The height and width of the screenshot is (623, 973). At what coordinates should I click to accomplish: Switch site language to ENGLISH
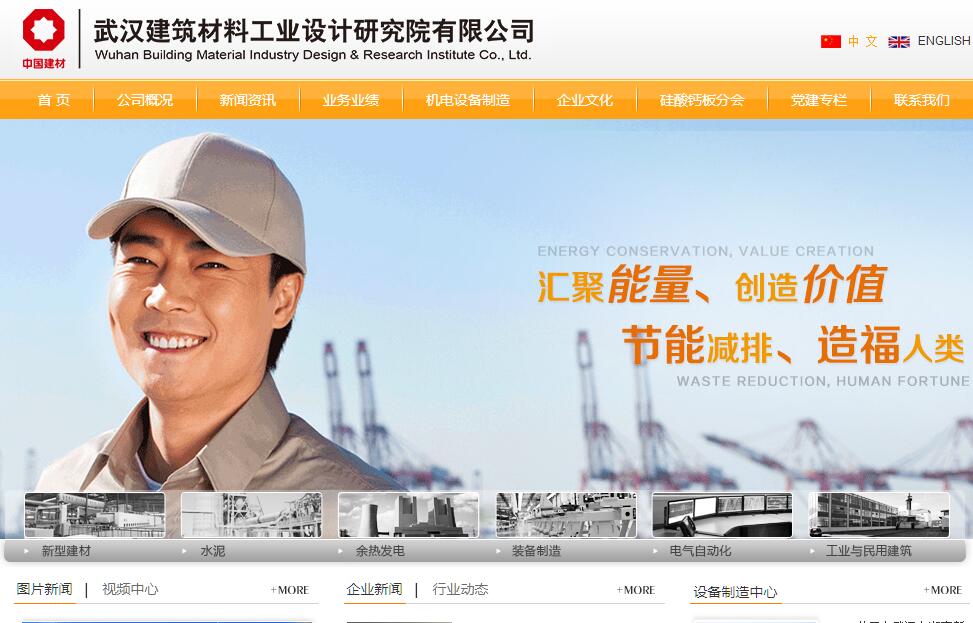tap(944, 41)
